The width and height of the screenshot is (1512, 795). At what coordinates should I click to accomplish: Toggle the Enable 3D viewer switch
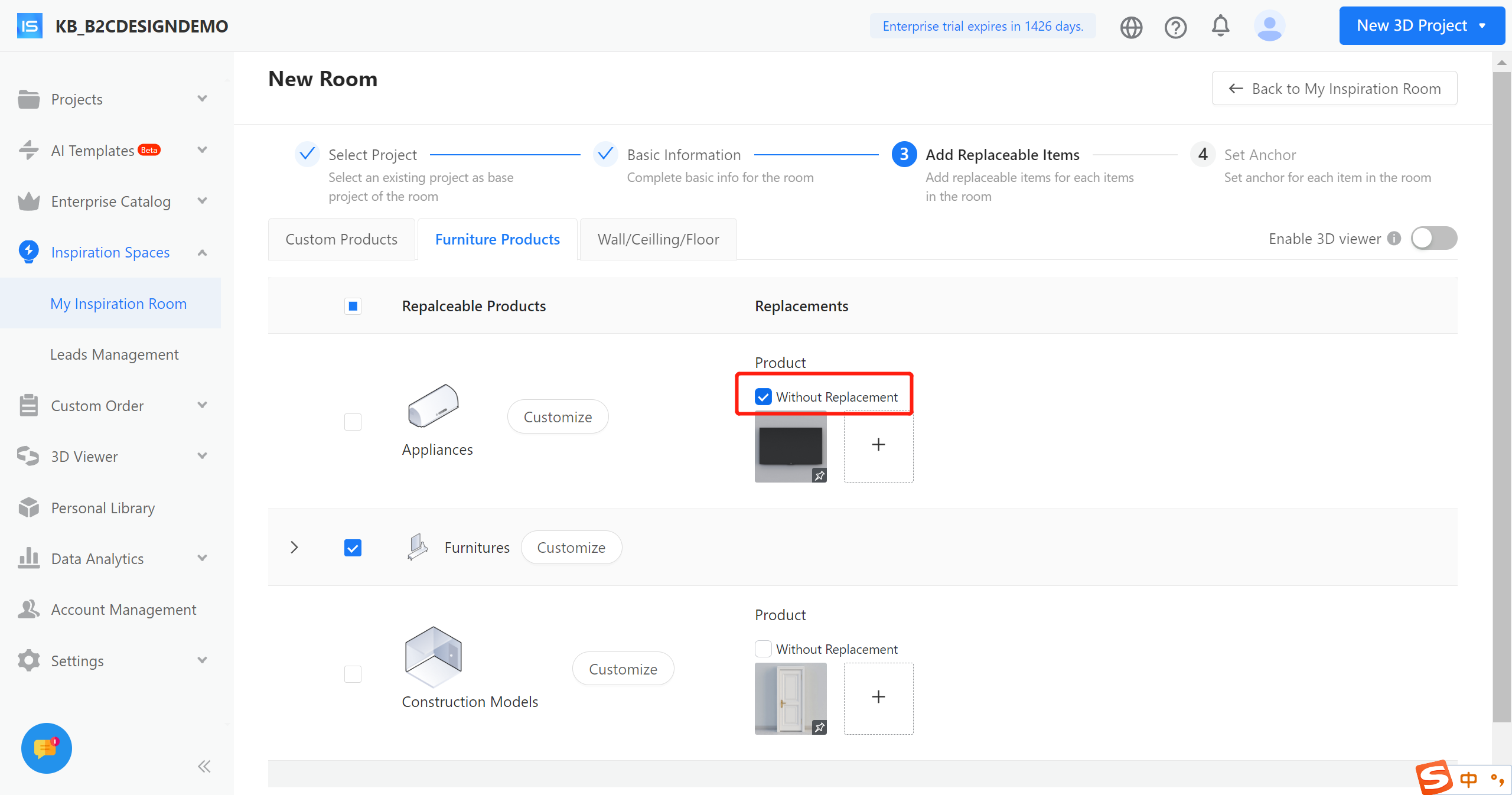1434,239
